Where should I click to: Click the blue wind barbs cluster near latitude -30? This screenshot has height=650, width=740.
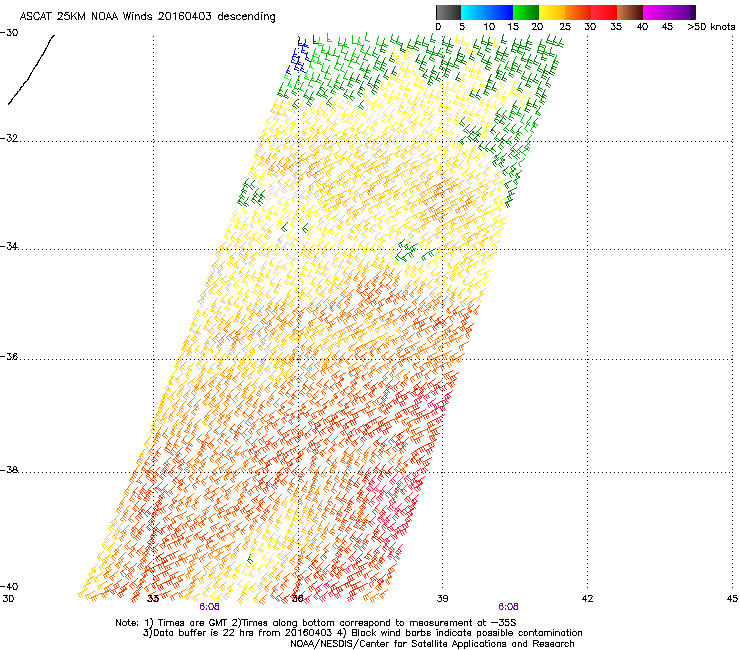coord(300,55)
